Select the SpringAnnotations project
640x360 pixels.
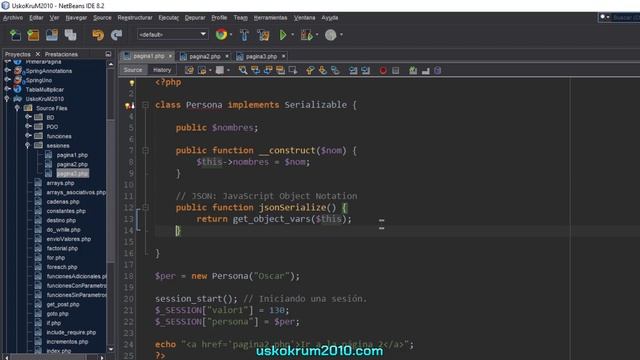coord(49,71)
